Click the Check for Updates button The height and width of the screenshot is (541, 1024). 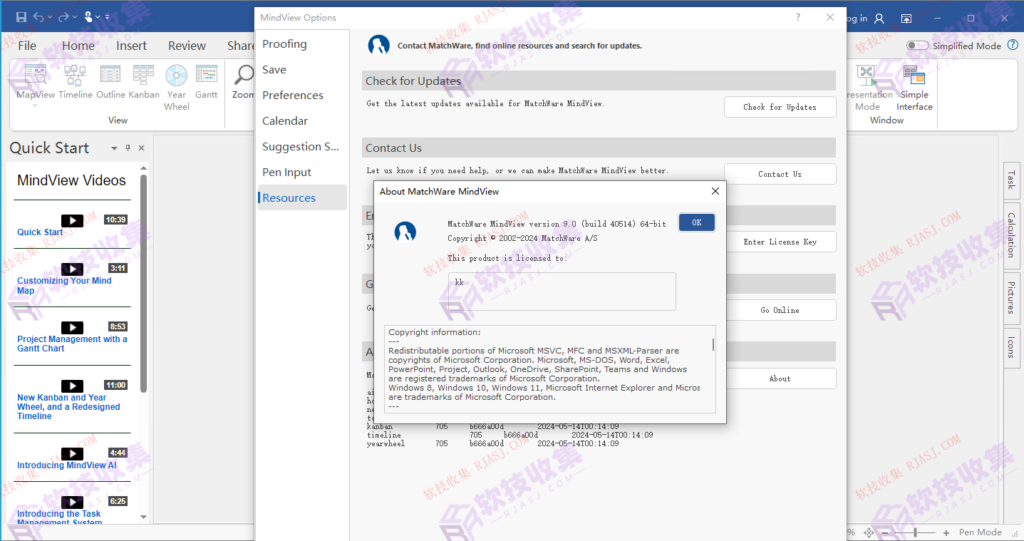pyautogui.click(x=779, y=107)
